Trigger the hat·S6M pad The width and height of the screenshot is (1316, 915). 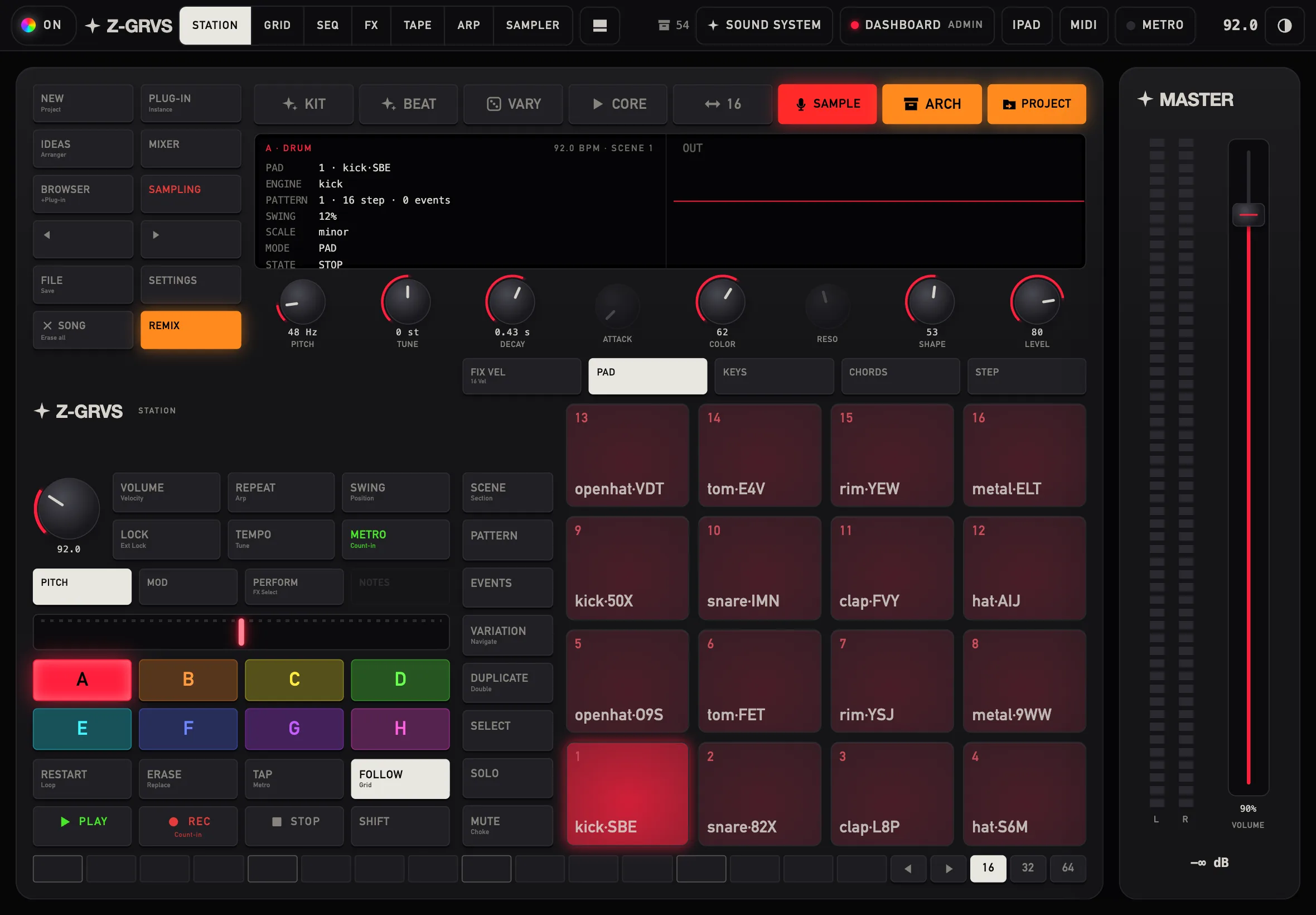click(1024, 794)
